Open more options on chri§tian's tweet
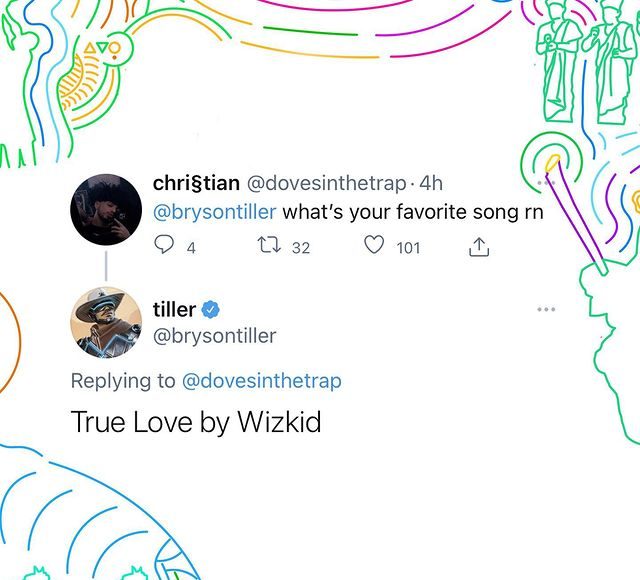The image size is (640, 580). [546, 182]
